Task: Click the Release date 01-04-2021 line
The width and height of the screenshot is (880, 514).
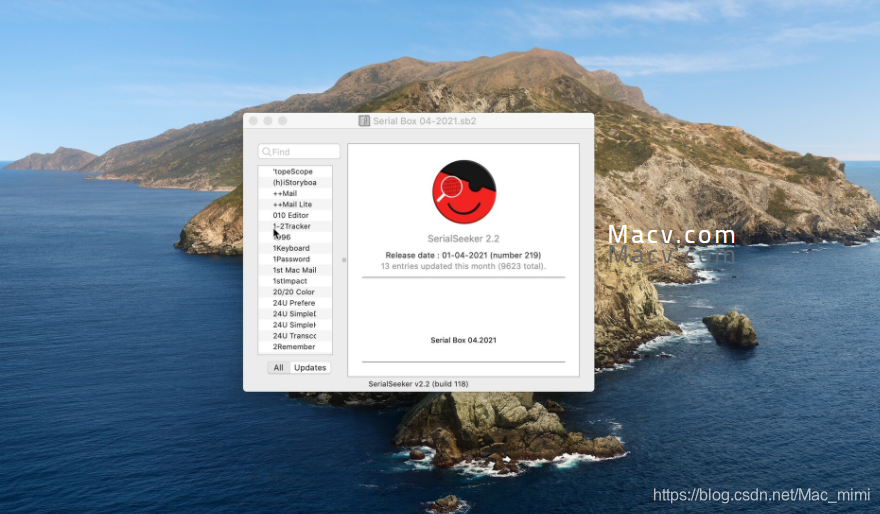Action: pyautogui.click(x=464, y=255)
